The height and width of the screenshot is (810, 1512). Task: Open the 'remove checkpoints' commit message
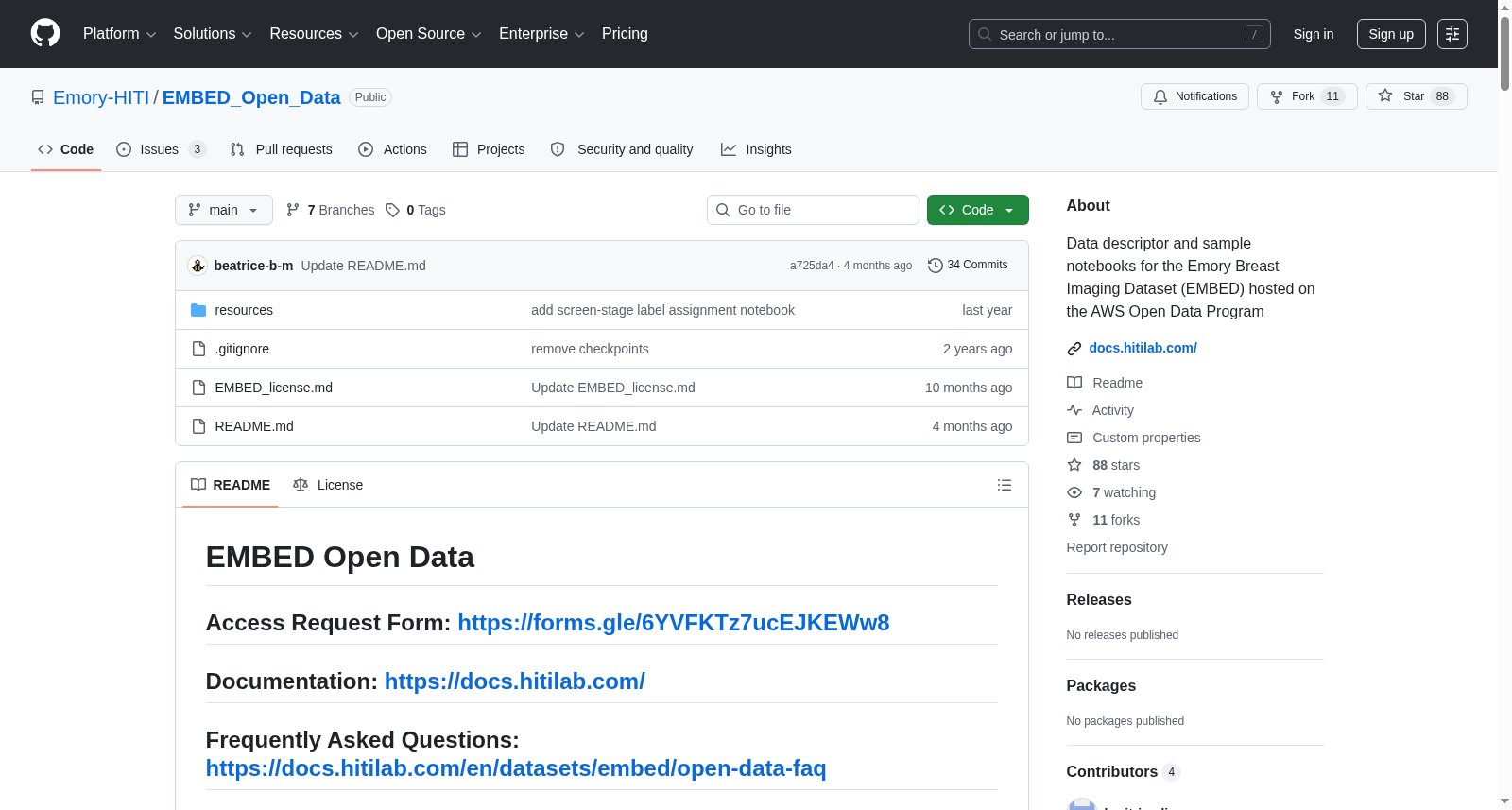pos(590,349)
